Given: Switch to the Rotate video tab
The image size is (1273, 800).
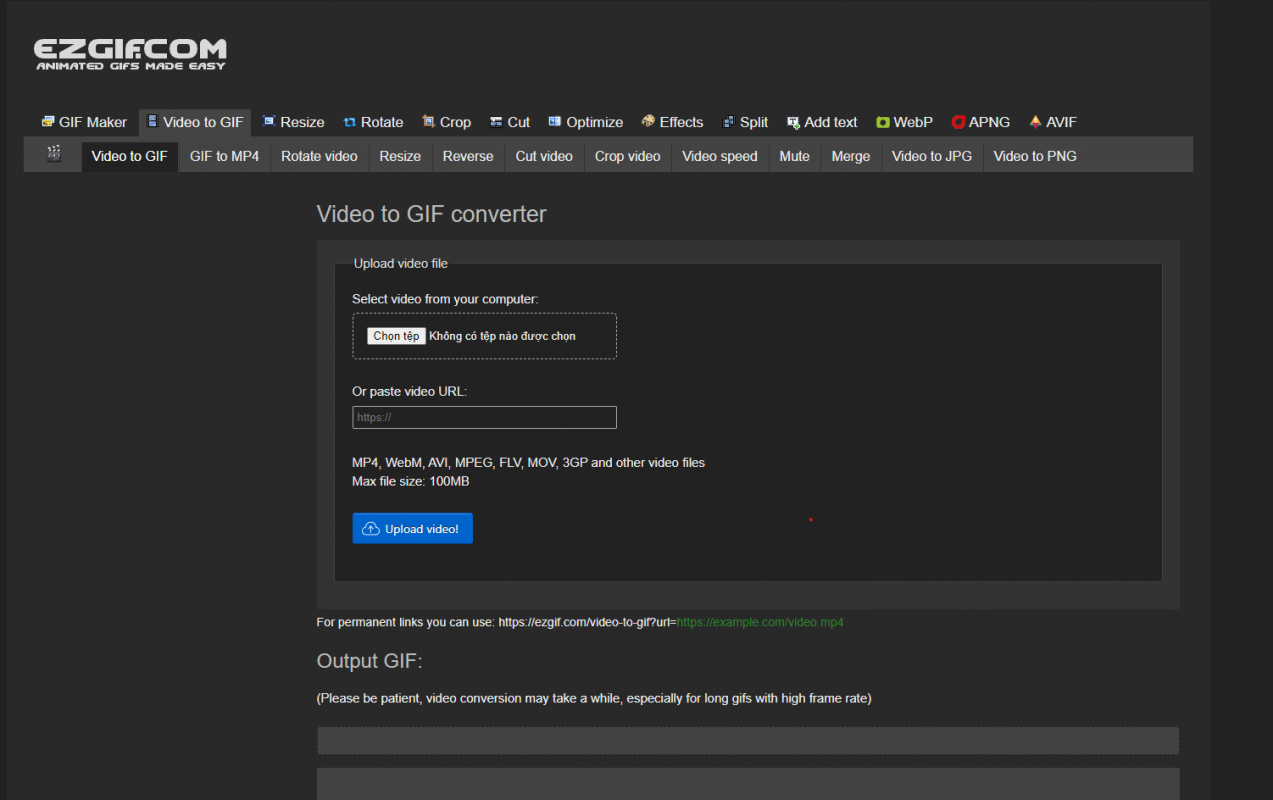Looking at the screenshot, I should tap(319, 156).
